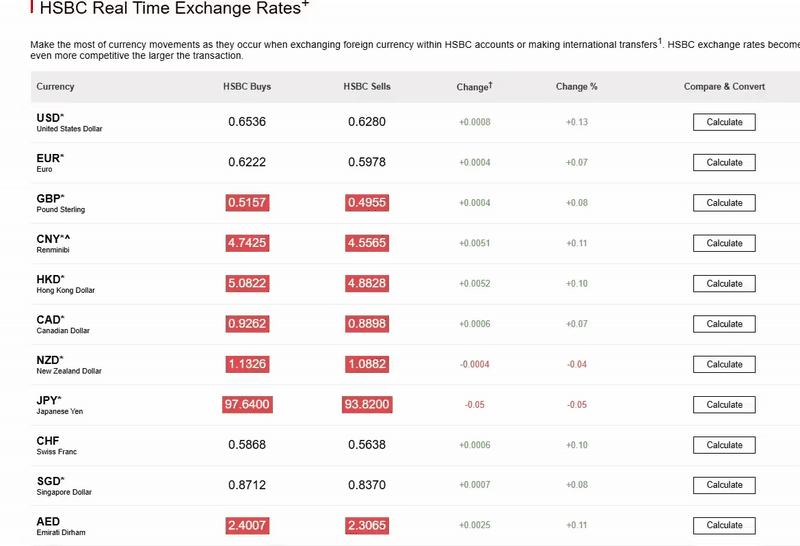Select the USD currency code
800x546 pixels.
pyautogui.click(x=48, y=118)
